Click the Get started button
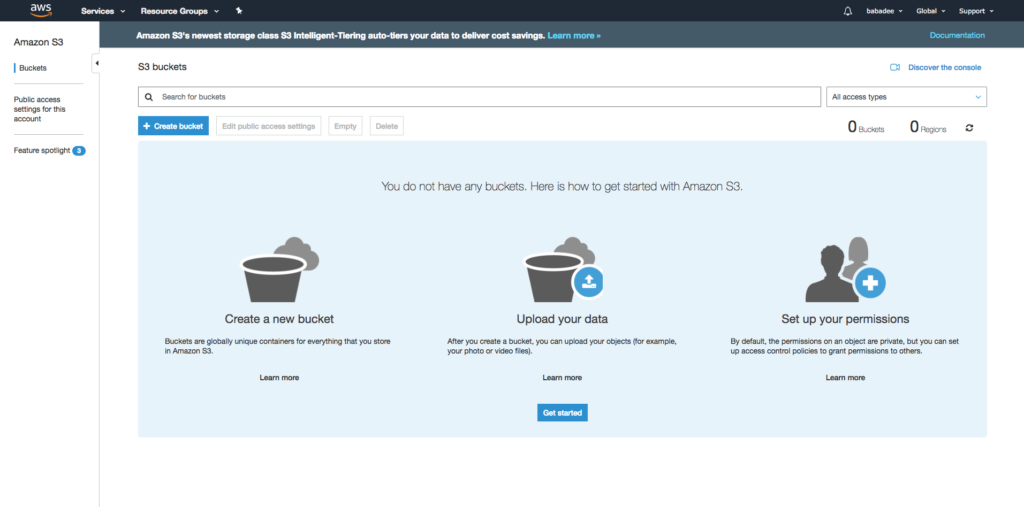The width and height of the screenshot is (1024, 507). point(562,413)
